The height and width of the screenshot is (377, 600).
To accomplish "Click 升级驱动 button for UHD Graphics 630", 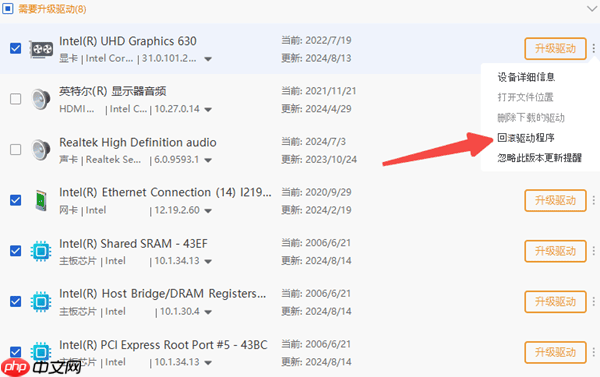I will click(555, 49).
